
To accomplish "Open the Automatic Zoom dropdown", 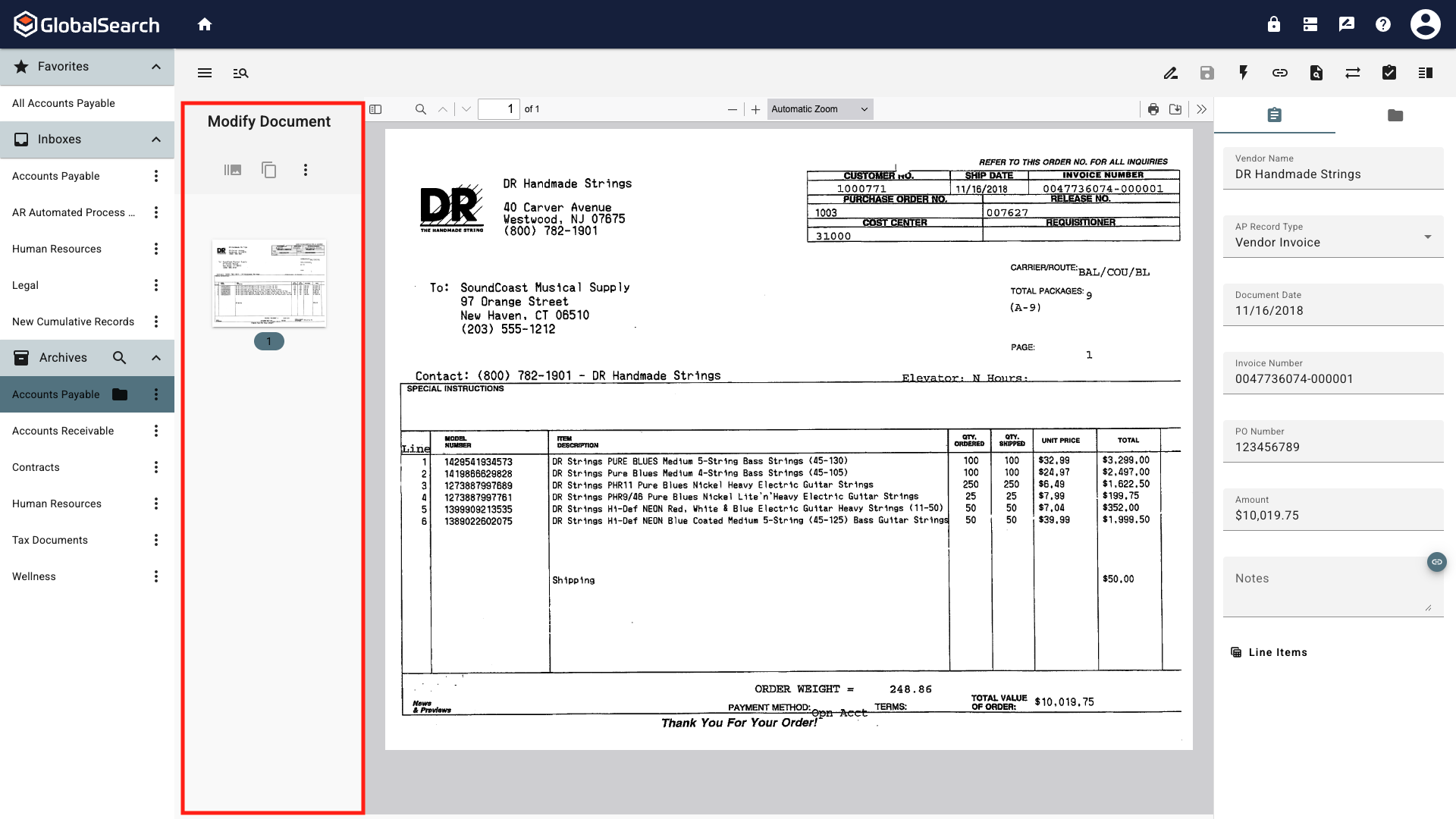I will [820, 109].
